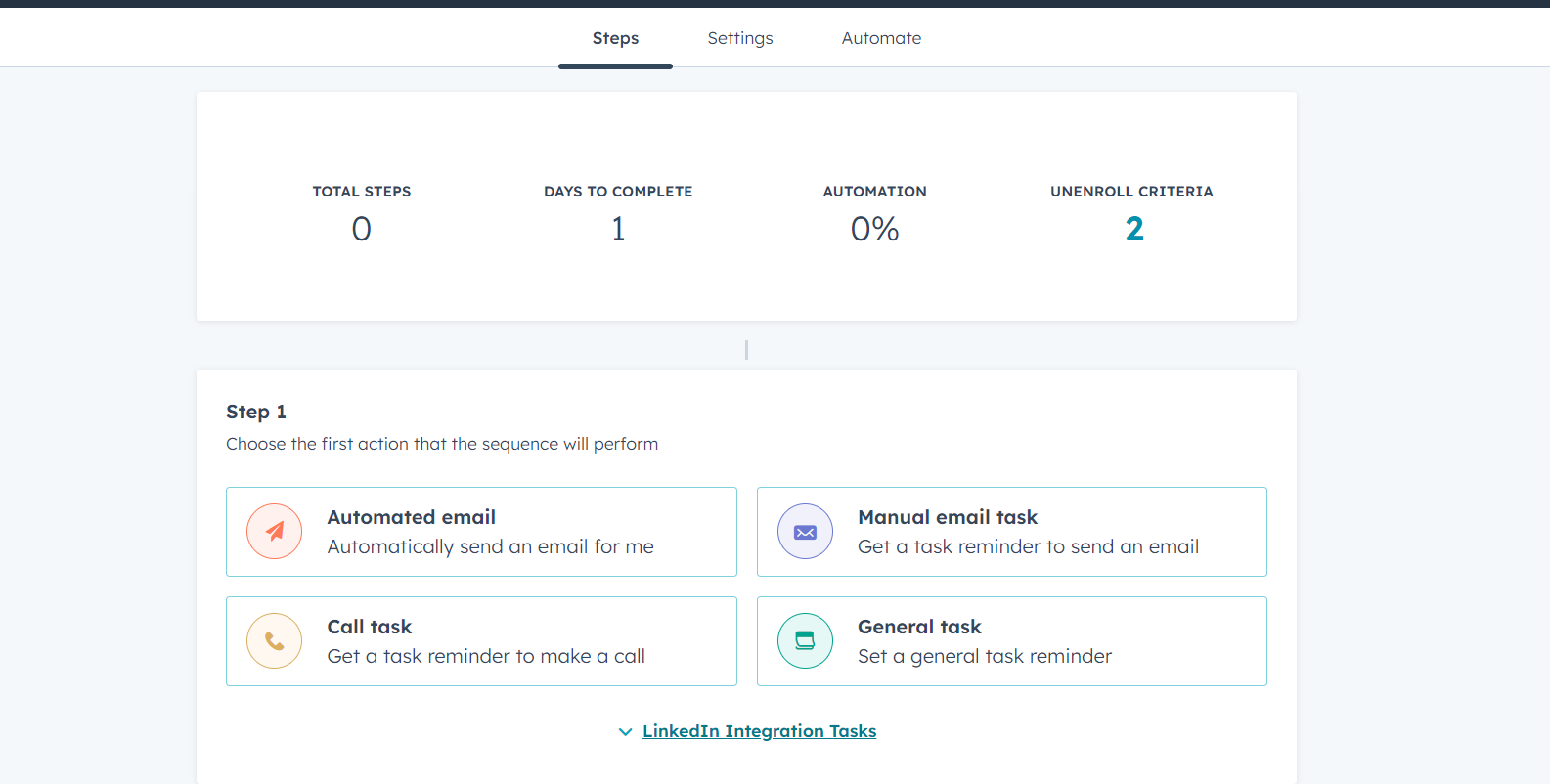
Task: Click the envelope icon for Manual email task
Action: 805,532
